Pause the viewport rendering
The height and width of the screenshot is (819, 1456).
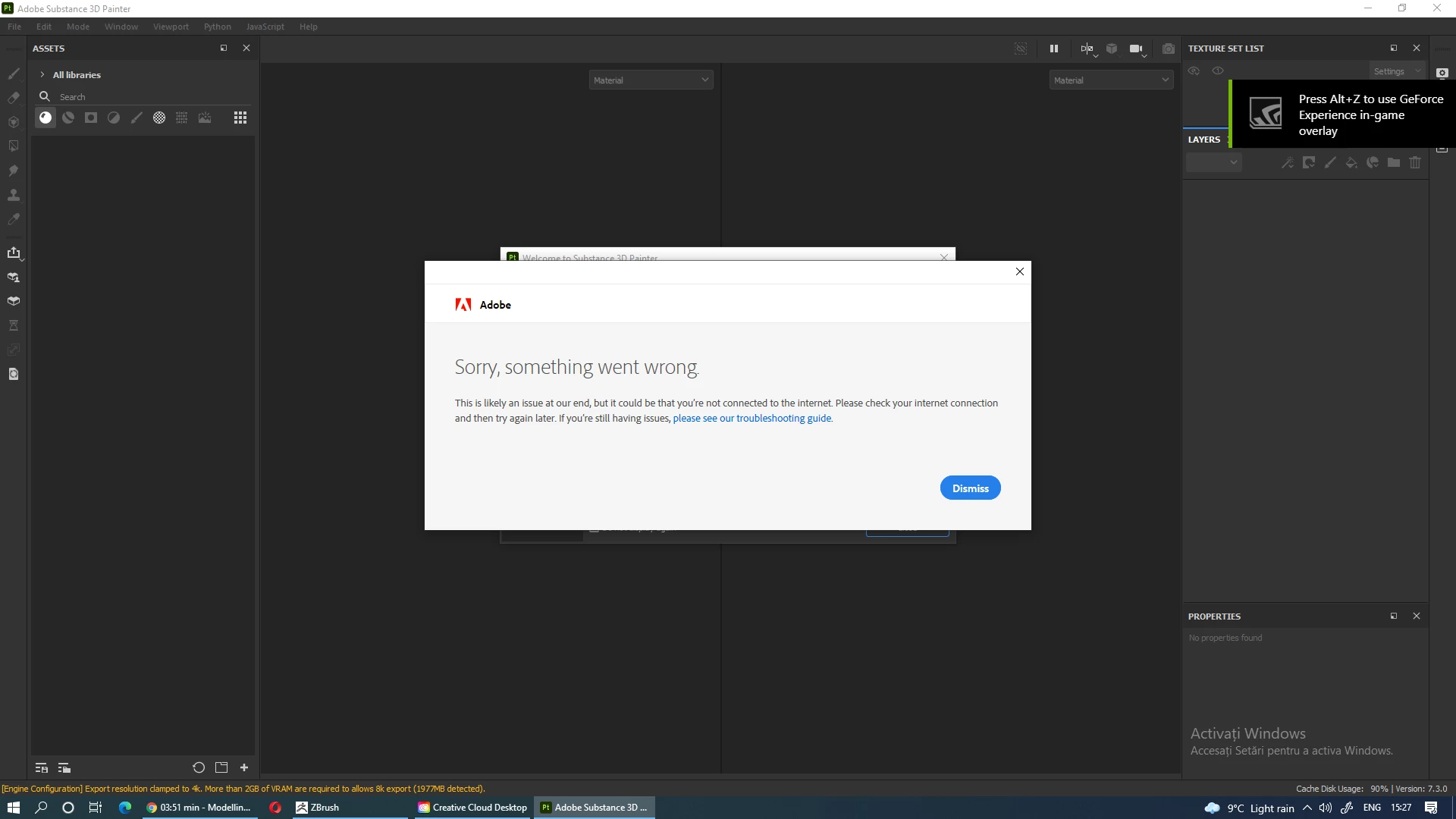pyautogui.click(x=1053, y=49)
